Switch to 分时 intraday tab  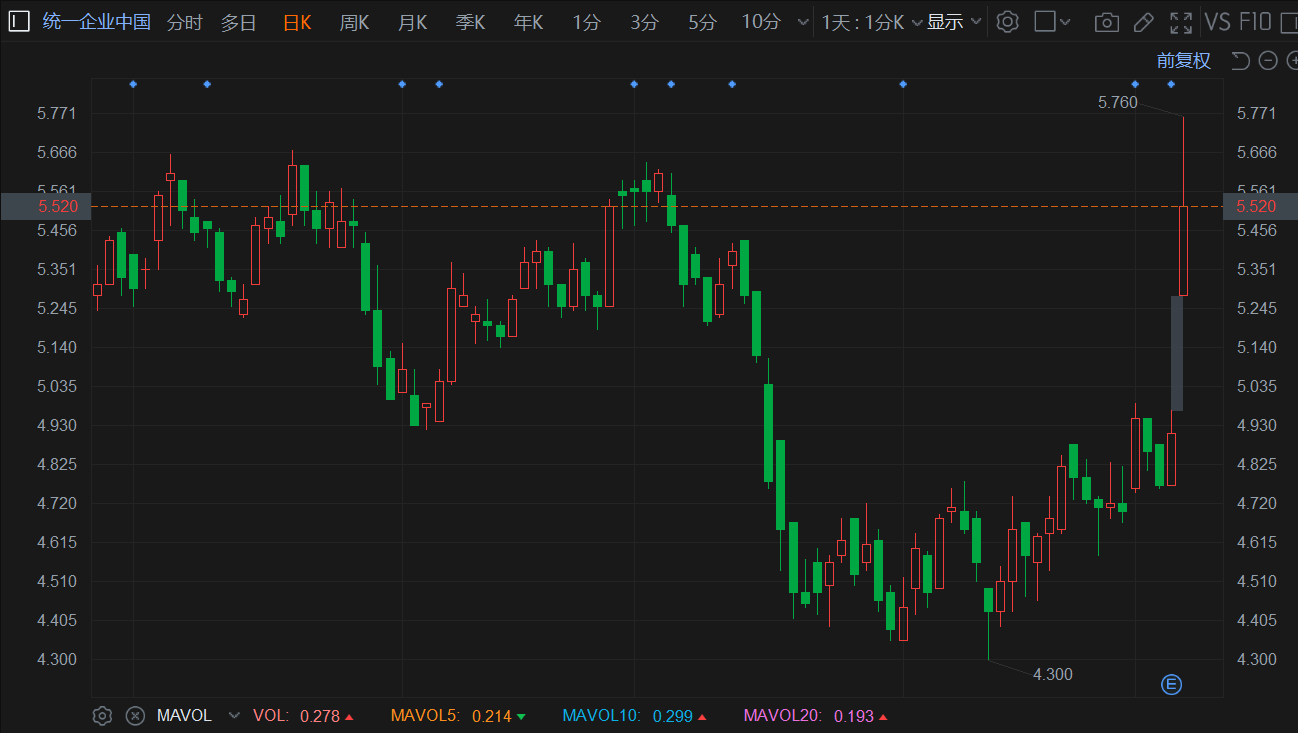tap(184, 22)
